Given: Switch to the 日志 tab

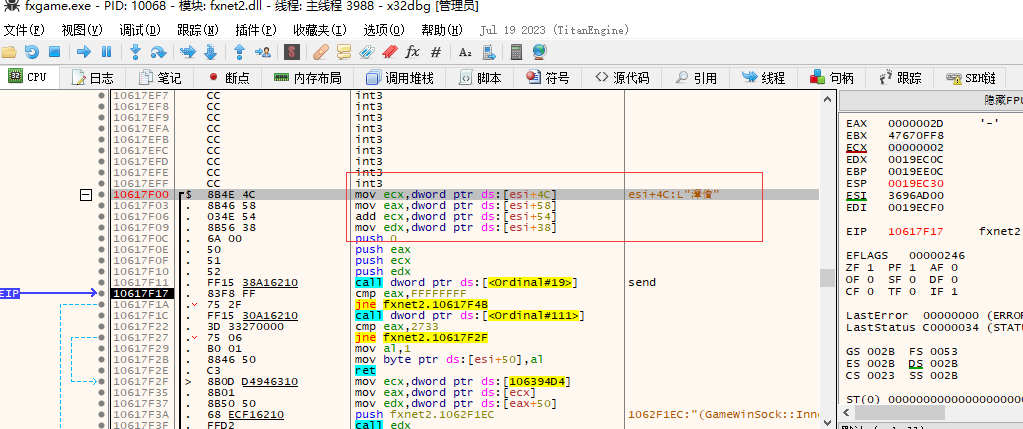Looking at the screenshot, I should tap(92, 78).
